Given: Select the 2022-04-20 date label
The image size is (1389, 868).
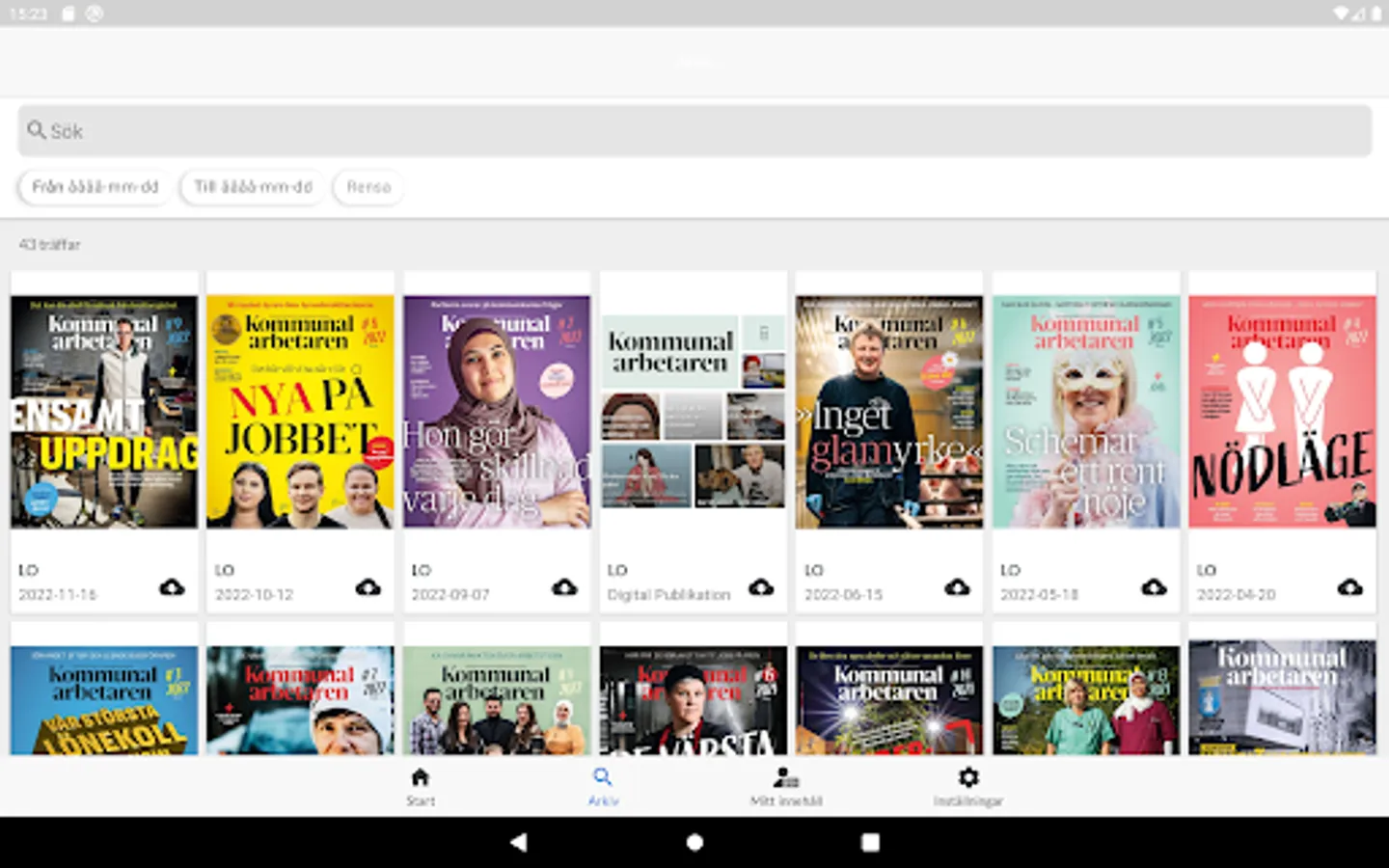Looking at the screenshot, I should 1236,595.
